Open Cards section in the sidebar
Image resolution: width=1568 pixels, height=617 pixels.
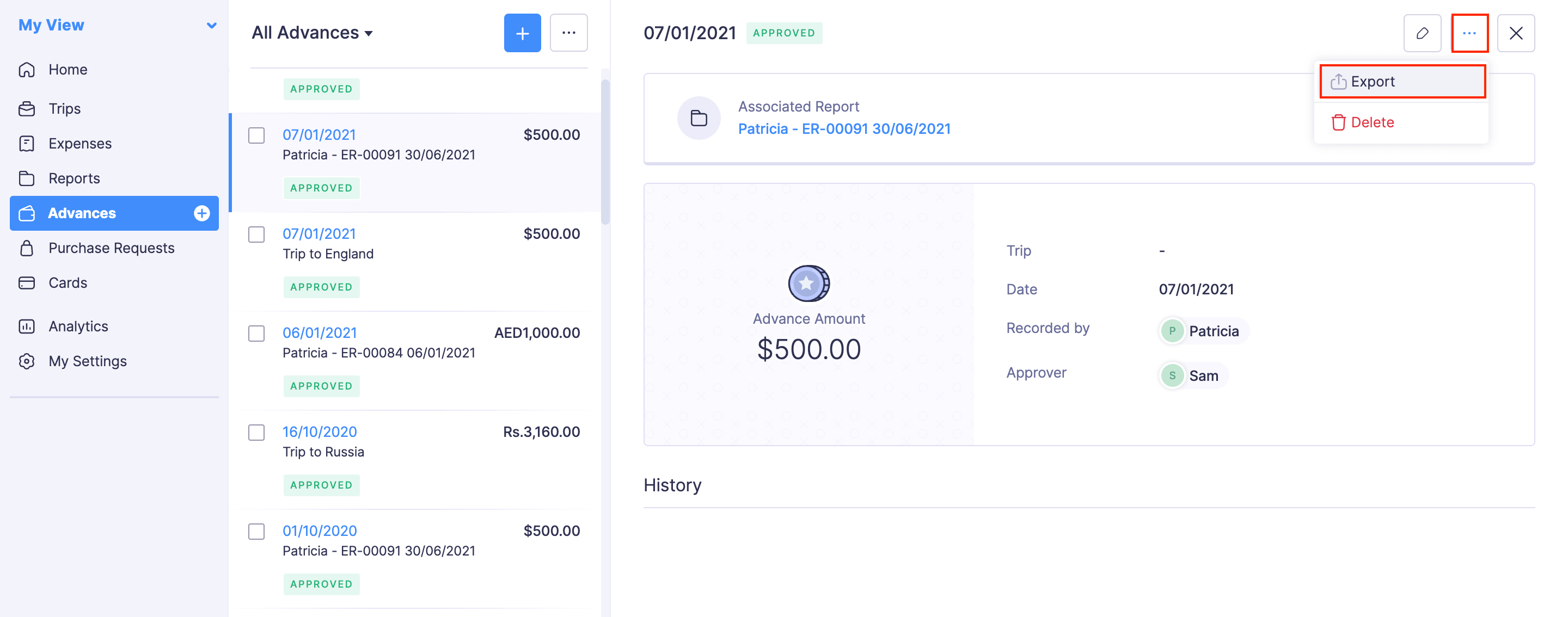coord(68,282)
